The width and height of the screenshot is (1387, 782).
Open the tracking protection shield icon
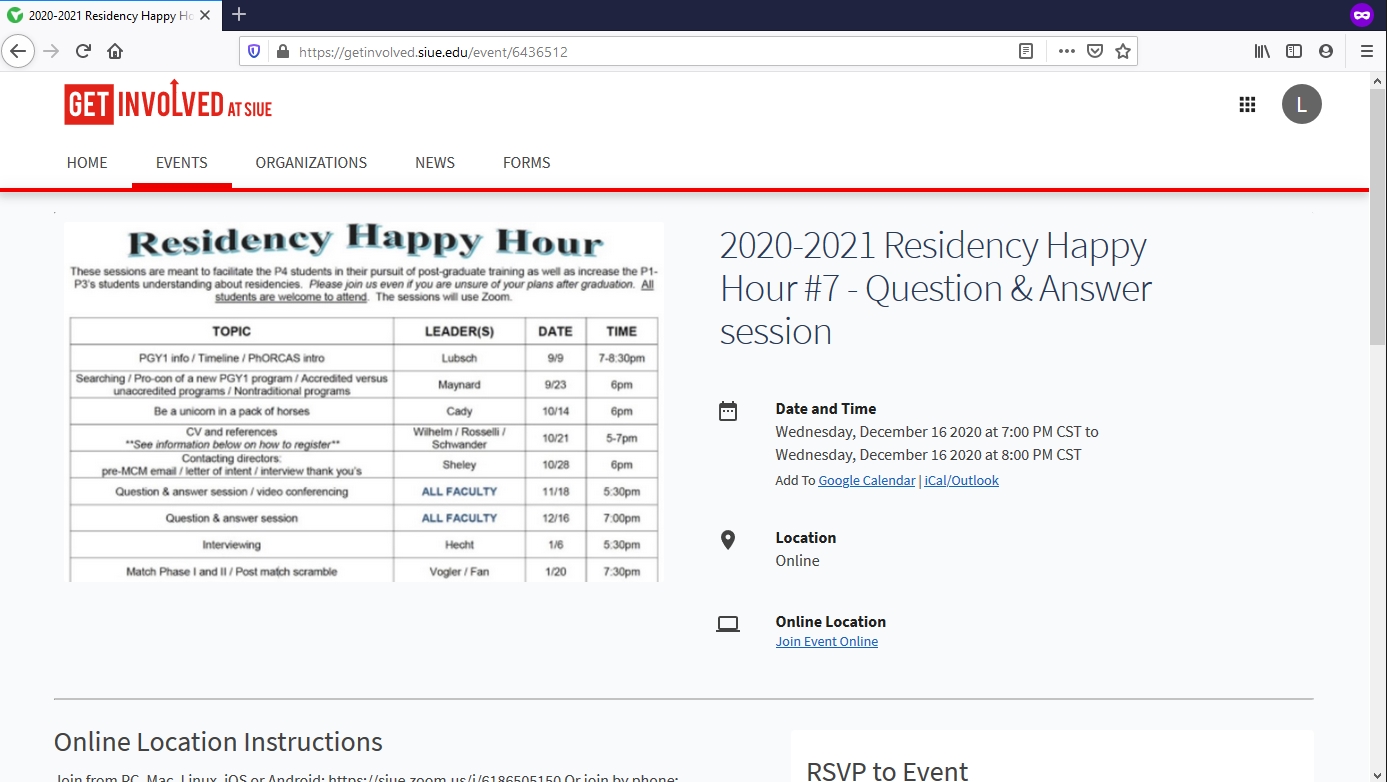click(254, 51)
